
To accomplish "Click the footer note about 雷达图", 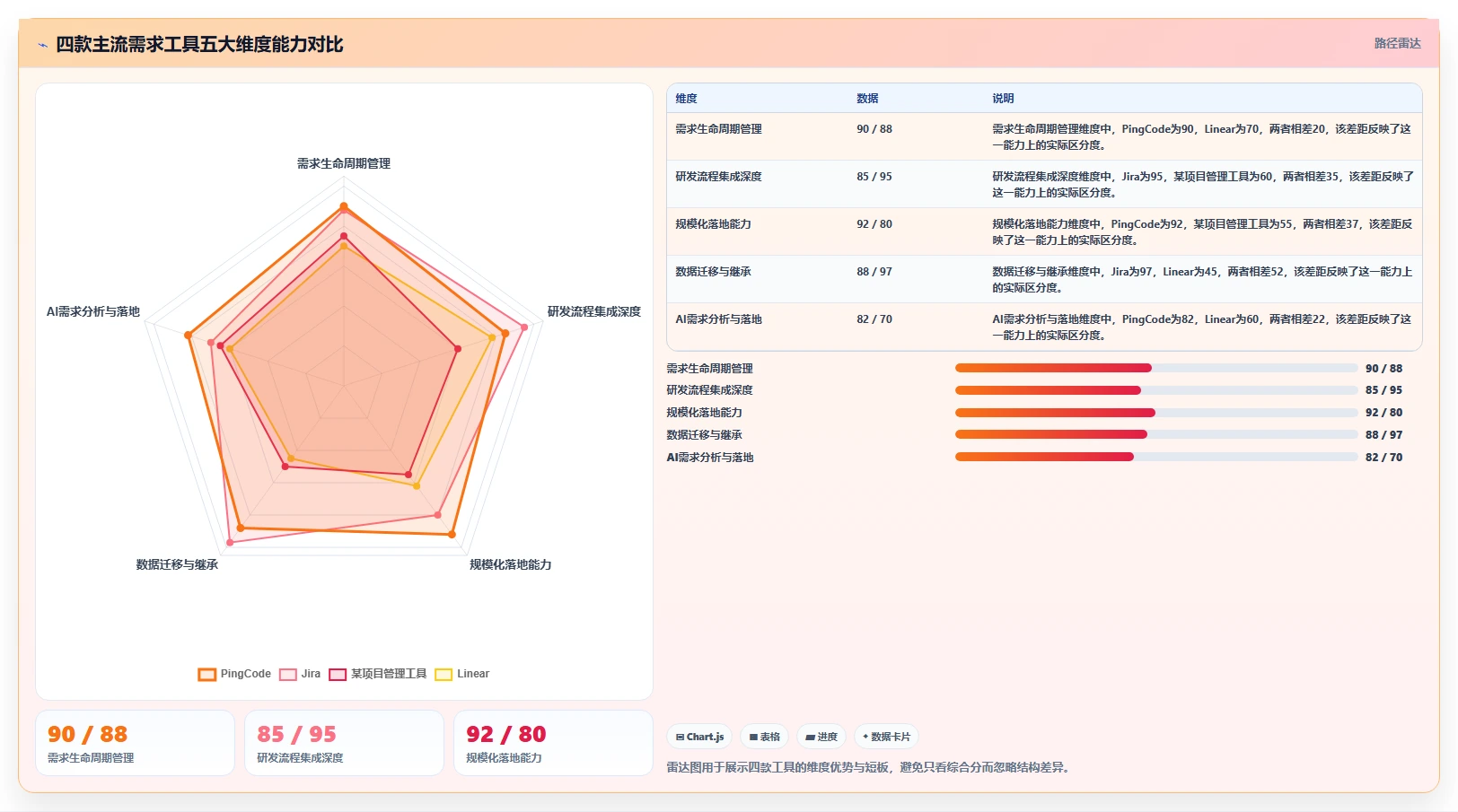I will [870, 767].
